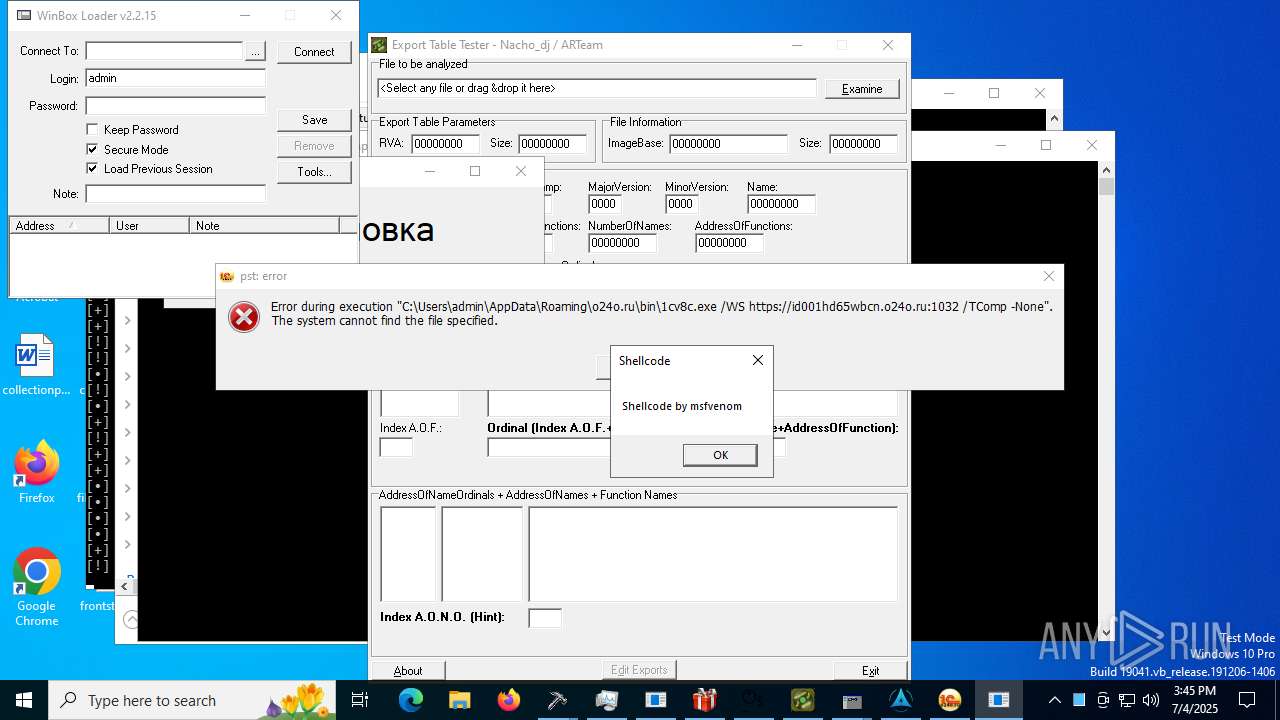This screenshot has height=720, width=1280.
Task: Open the volume control tray icon
Action: click(1151, 700)
